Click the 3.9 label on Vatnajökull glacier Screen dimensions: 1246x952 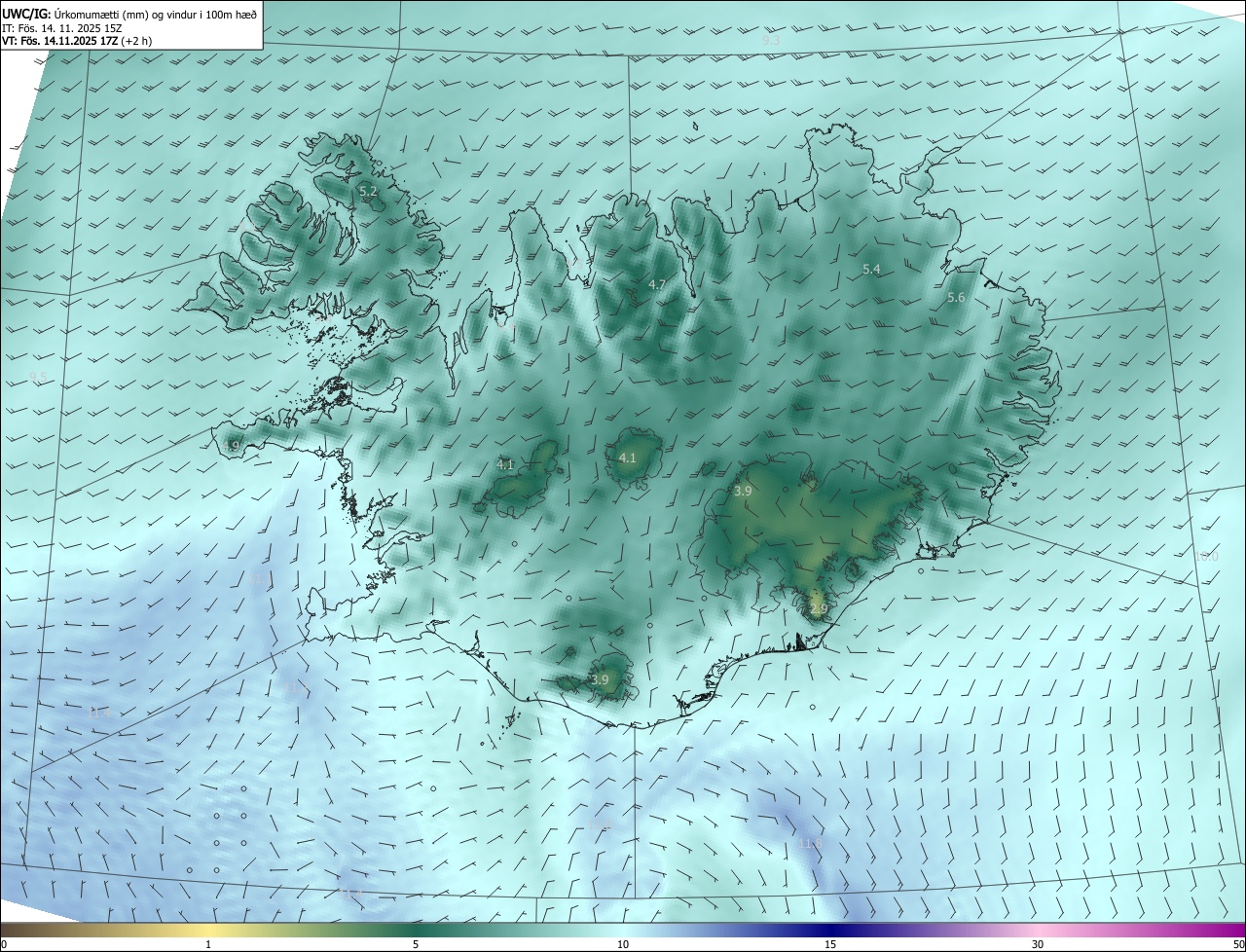743,492
